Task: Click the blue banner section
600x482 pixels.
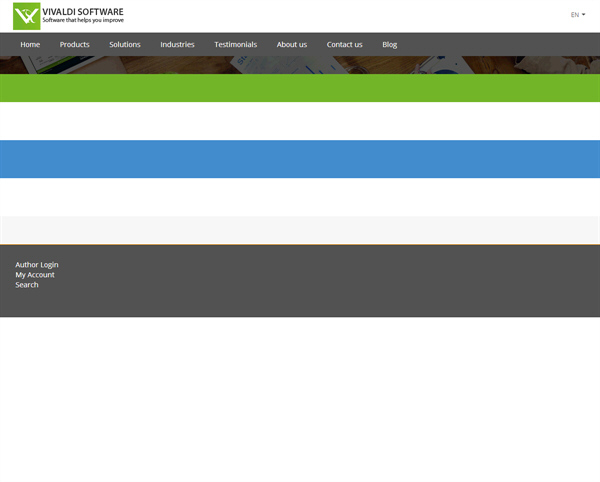Action: (300, 159)
